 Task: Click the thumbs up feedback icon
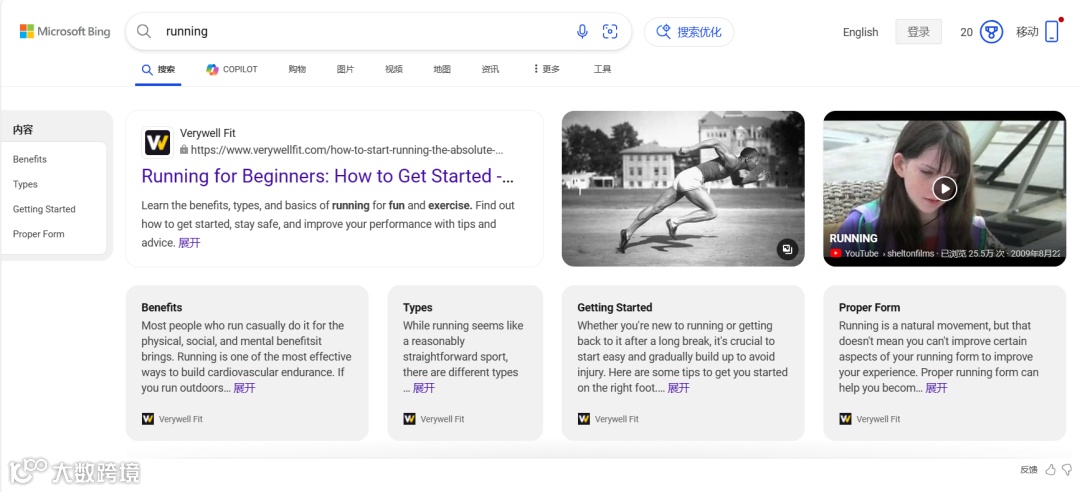(1051, 469)
